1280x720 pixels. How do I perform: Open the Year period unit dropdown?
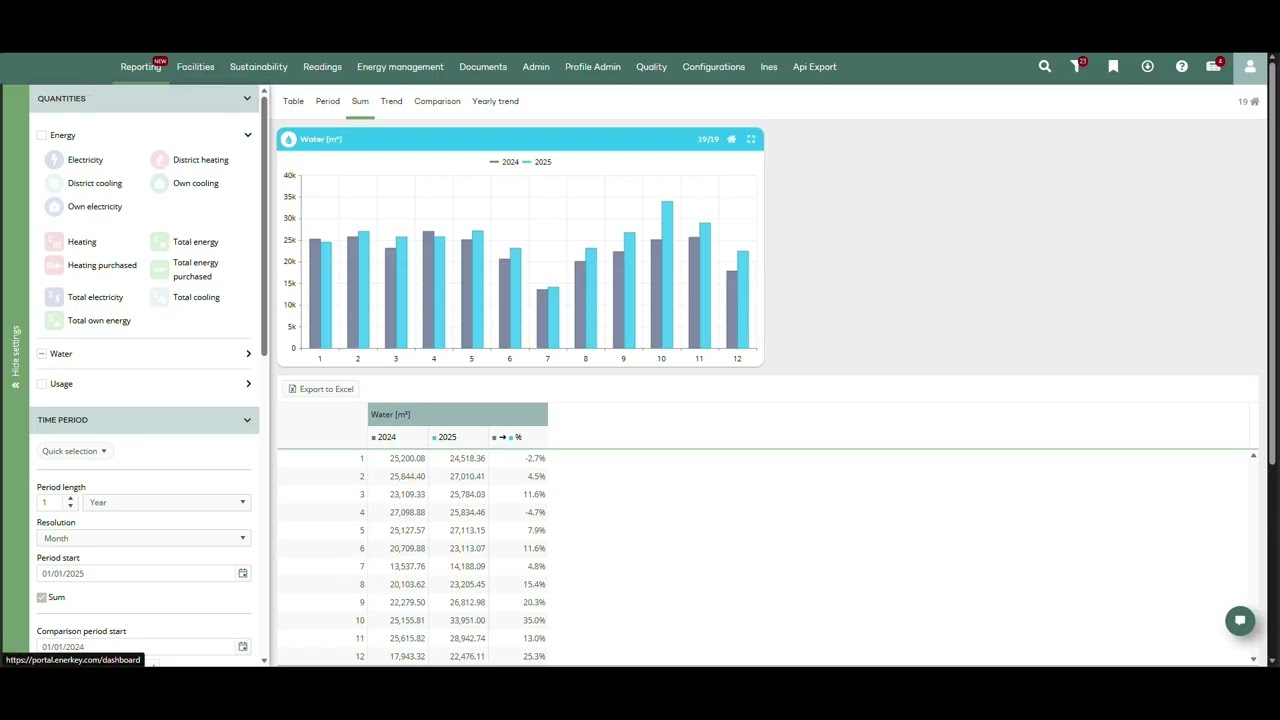(167, 502)
